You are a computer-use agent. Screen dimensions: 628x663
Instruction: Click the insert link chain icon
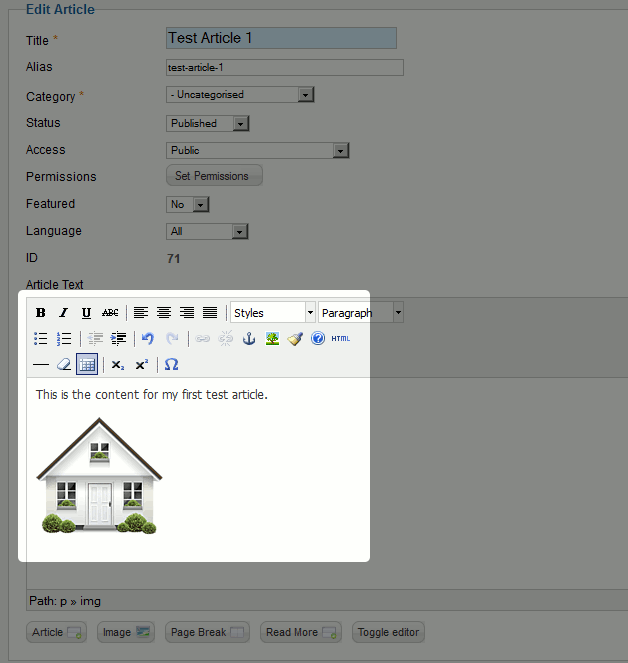click(x=203, y=339)
